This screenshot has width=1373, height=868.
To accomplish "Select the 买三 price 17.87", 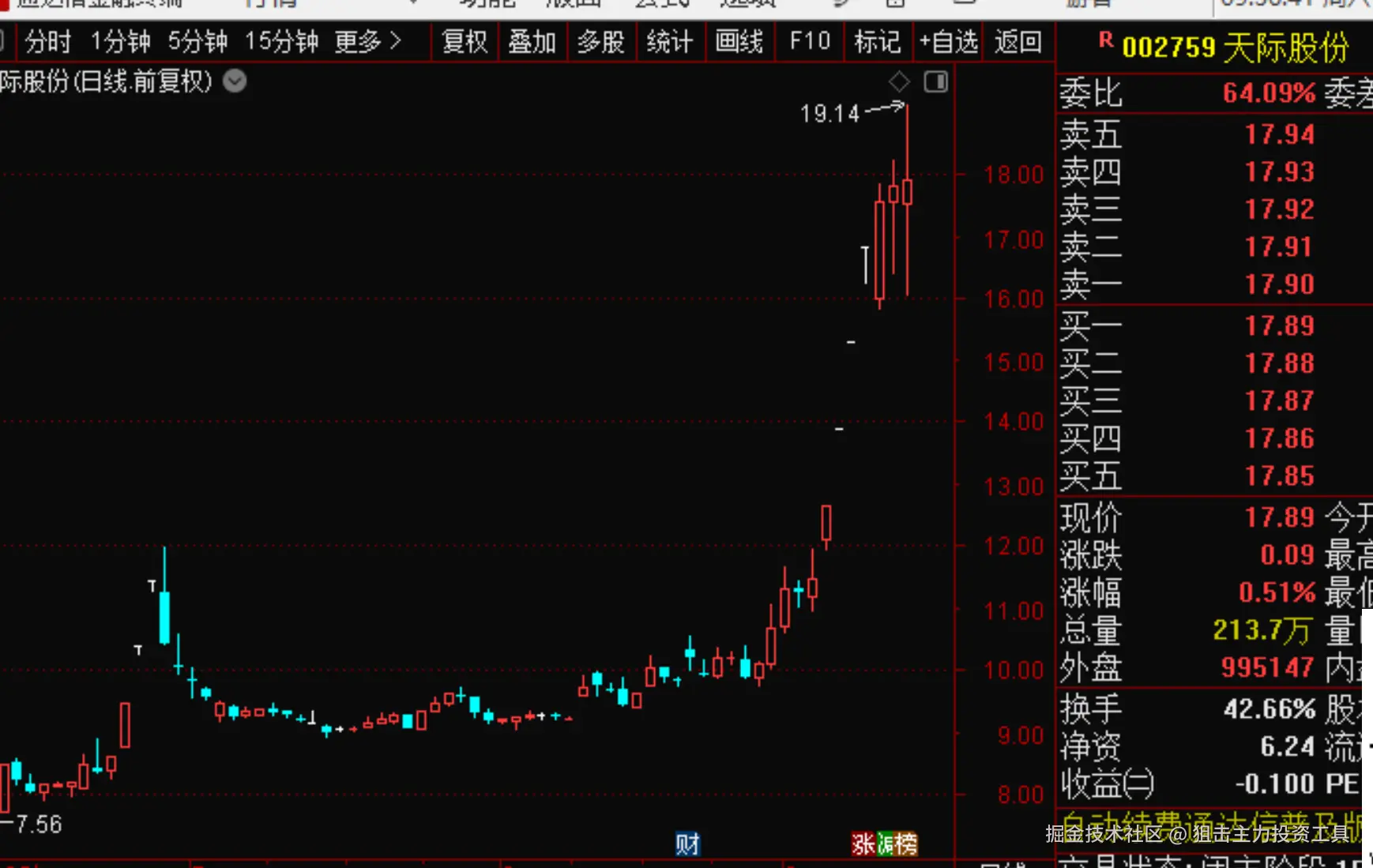I will tap(1280, 400).
